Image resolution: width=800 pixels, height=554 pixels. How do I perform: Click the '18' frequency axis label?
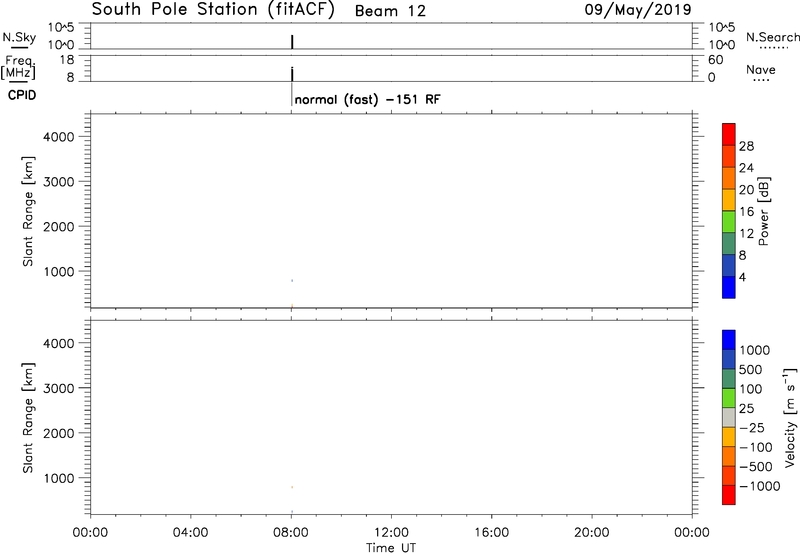67,60
